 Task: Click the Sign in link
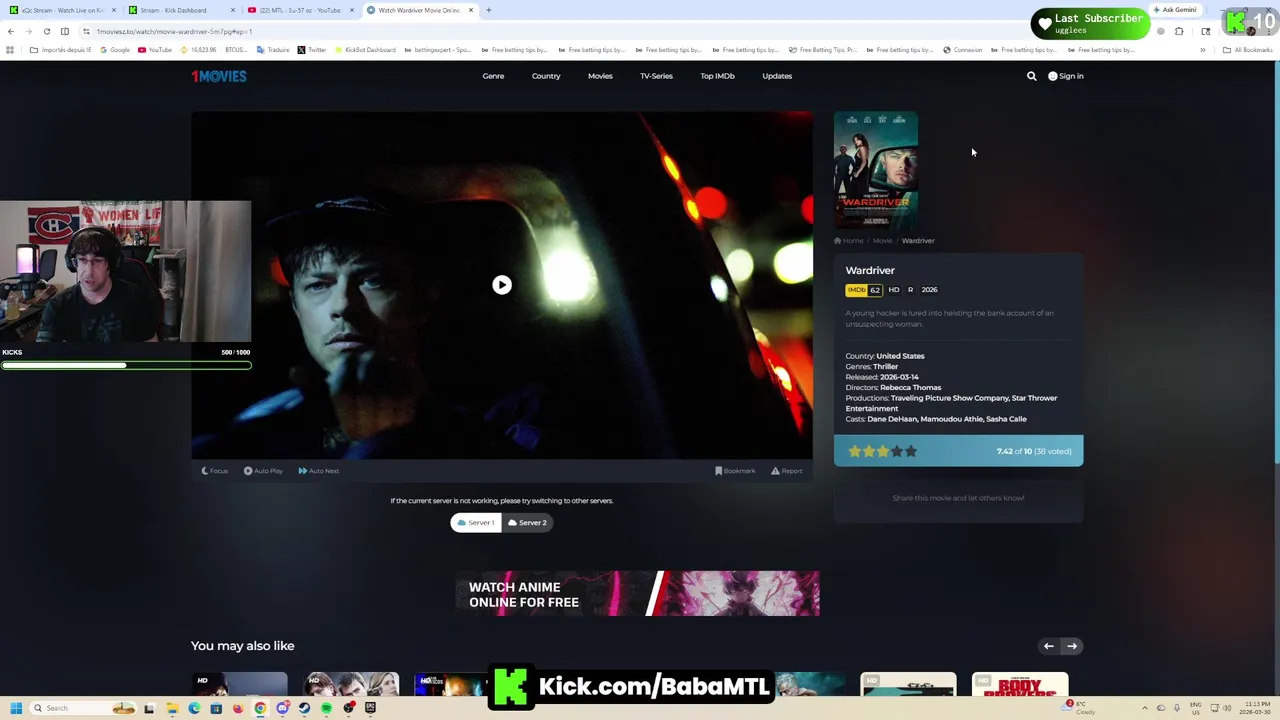(1066, 76)
